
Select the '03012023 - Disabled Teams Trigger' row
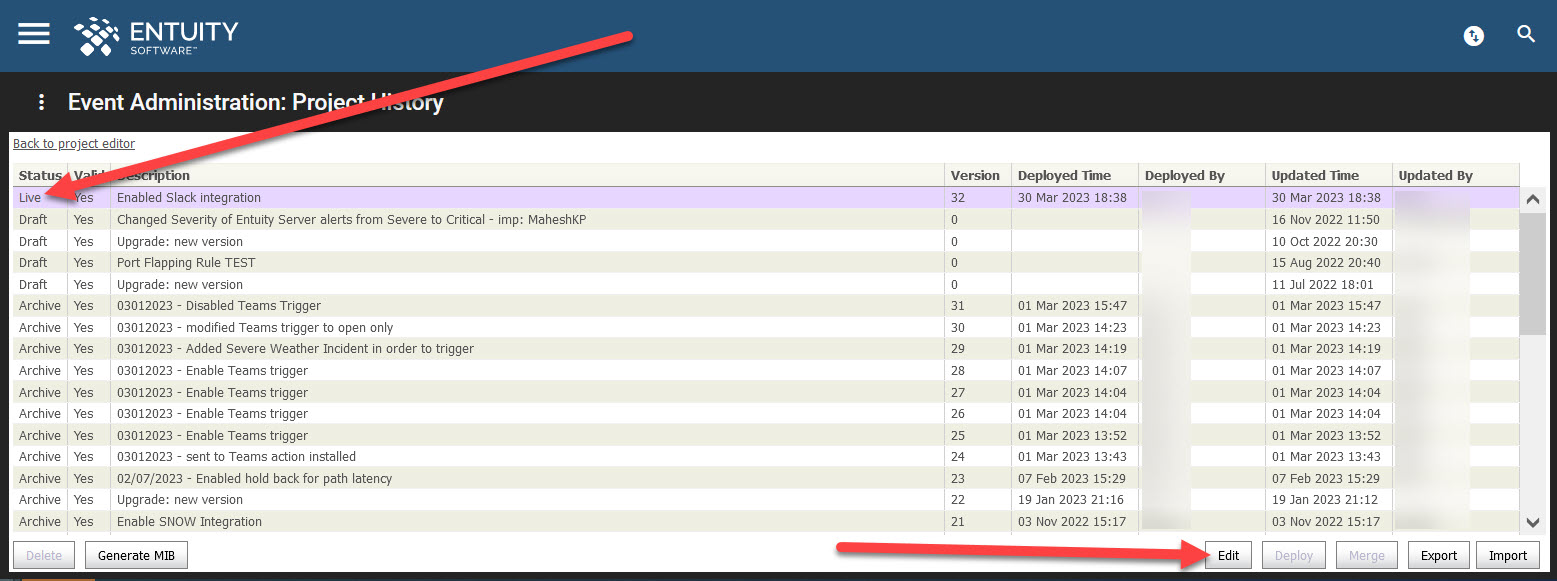pos(766,306)
